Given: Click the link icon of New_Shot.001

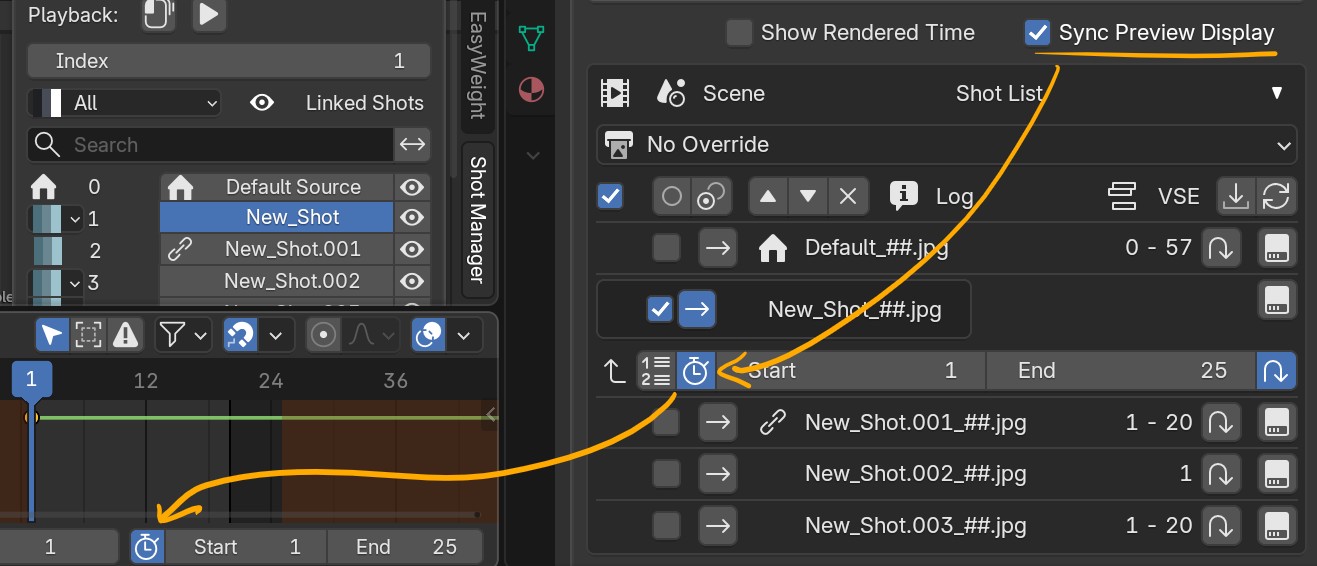Looking at the screenshot, I should tap(180, 249).
